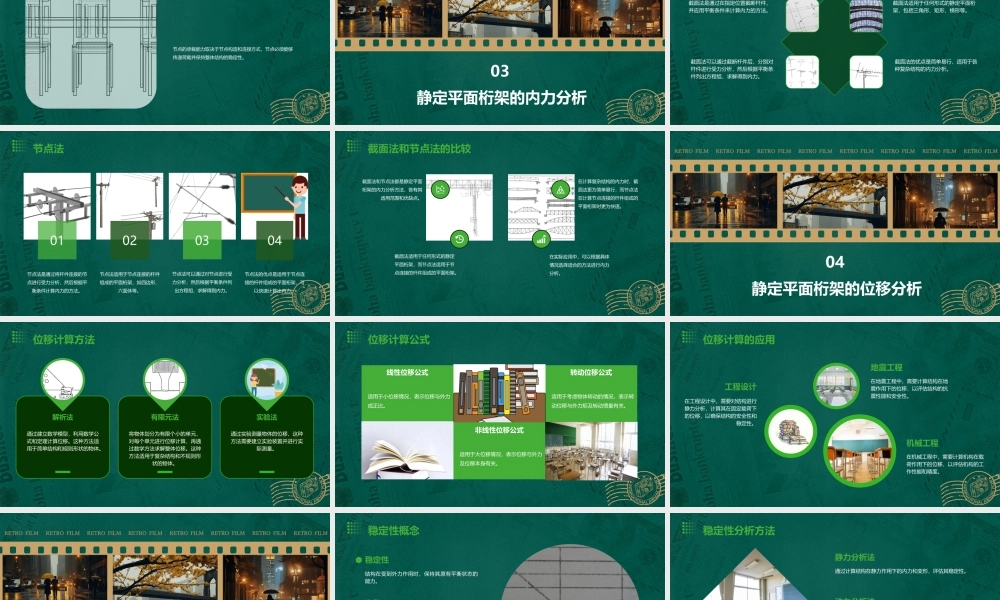Select the 节点法 slide title
1000x600 pixels.
coord(48,149)
